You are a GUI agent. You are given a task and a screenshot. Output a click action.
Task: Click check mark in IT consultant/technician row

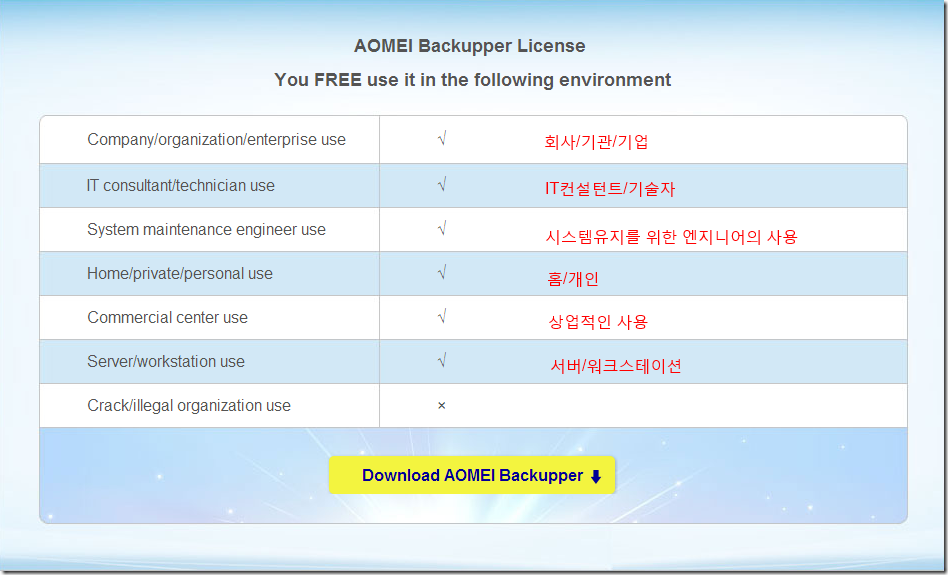click(442, 184)
